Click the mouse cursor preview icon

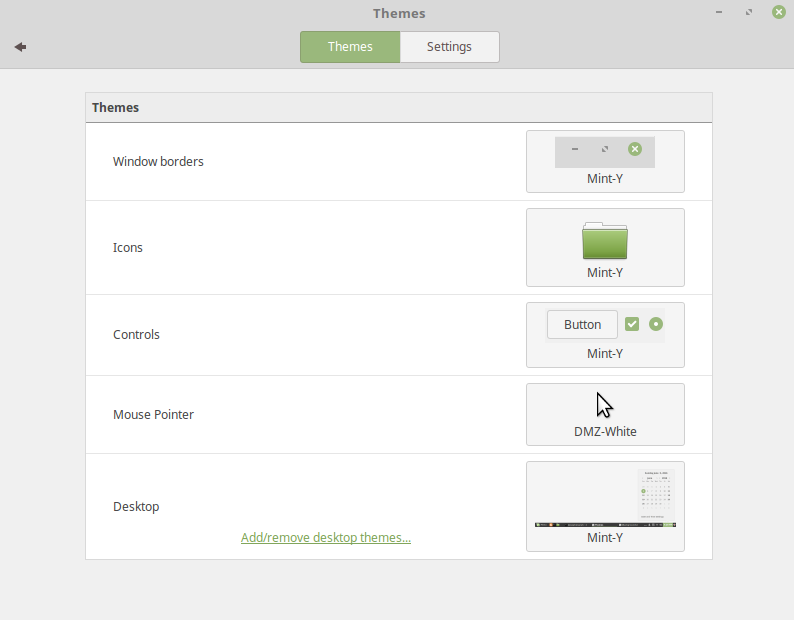(x=604, y=405)
